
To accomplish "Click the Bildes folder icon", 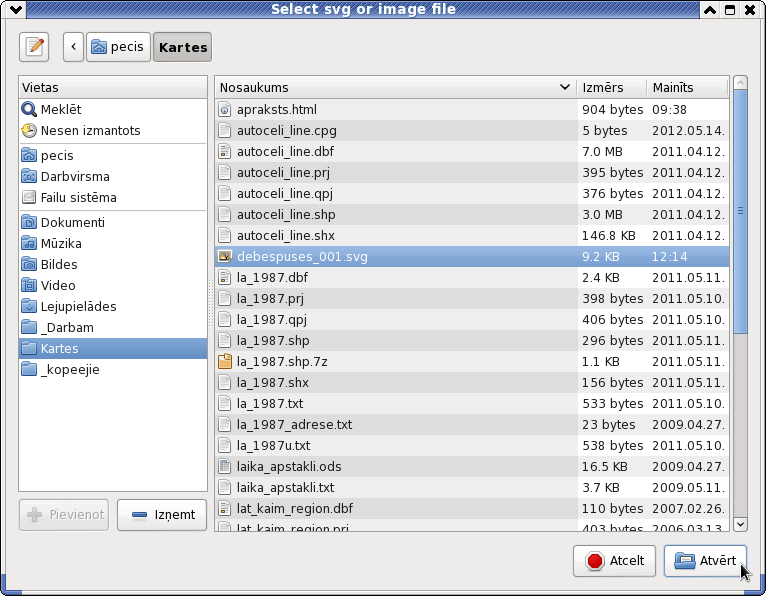I will 29,264.
